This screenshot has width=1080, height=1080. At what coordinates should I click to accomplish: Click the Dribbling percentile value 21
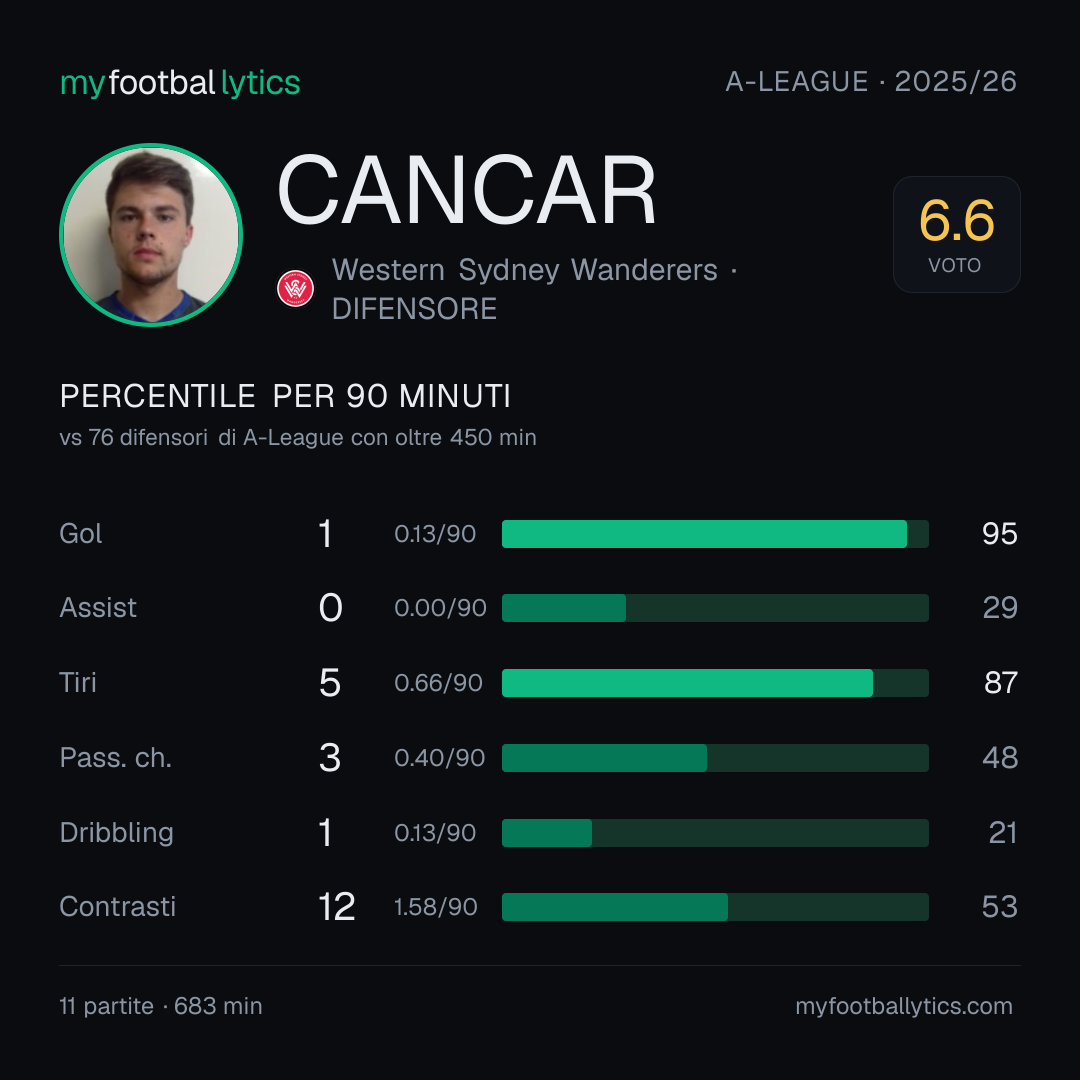tap(1003, 833)
